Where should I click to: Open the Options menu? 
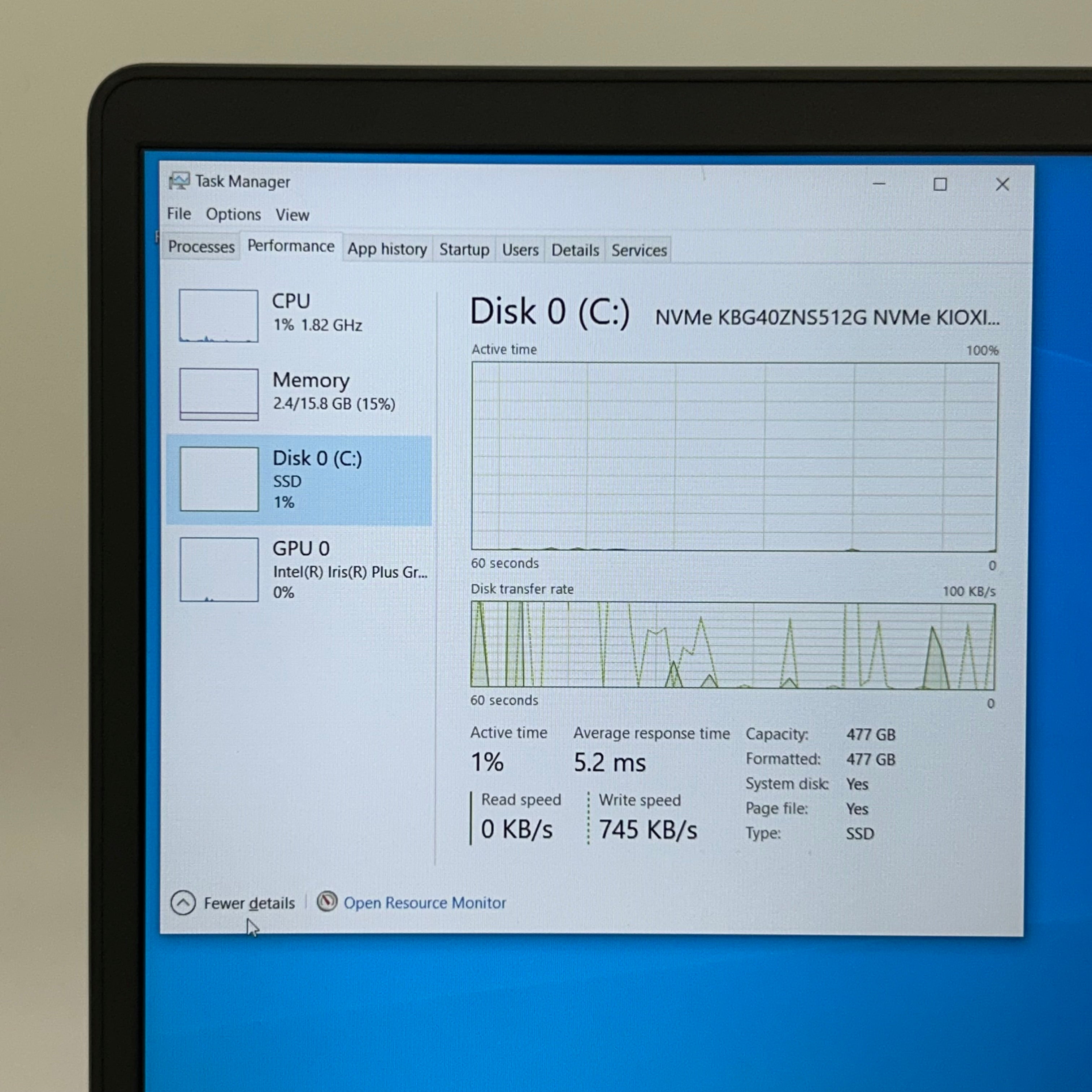pyautogui.click(x=233, y=214)
